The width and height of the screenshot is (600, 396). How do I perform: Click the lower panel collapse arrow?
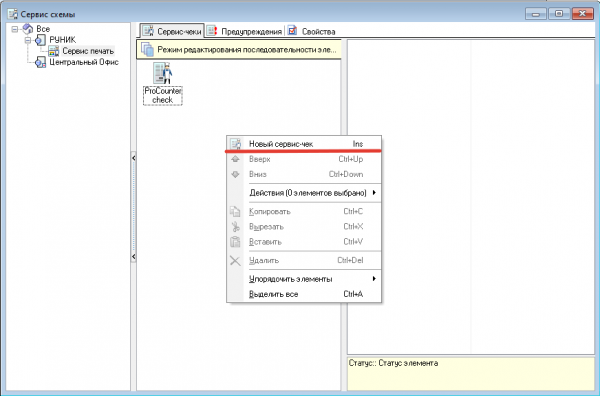pos(134,256)
